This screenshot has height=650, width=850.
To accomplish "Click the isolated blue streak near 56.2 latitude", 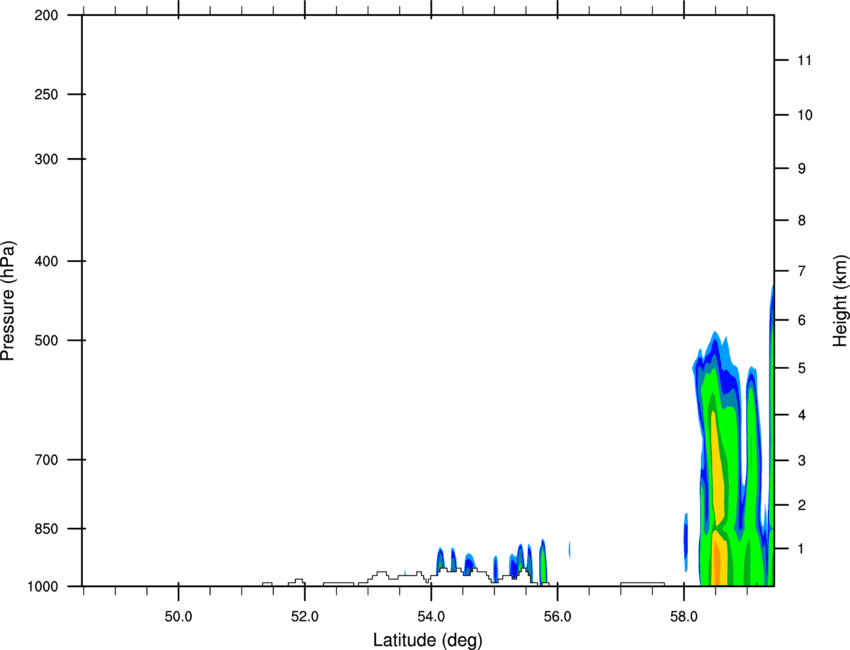I will pyautogui.click(x=569, y=550).
